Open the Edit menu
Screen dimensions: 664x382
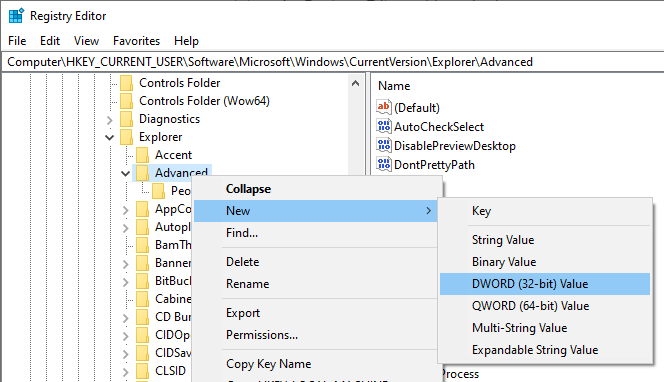[50, 41]
